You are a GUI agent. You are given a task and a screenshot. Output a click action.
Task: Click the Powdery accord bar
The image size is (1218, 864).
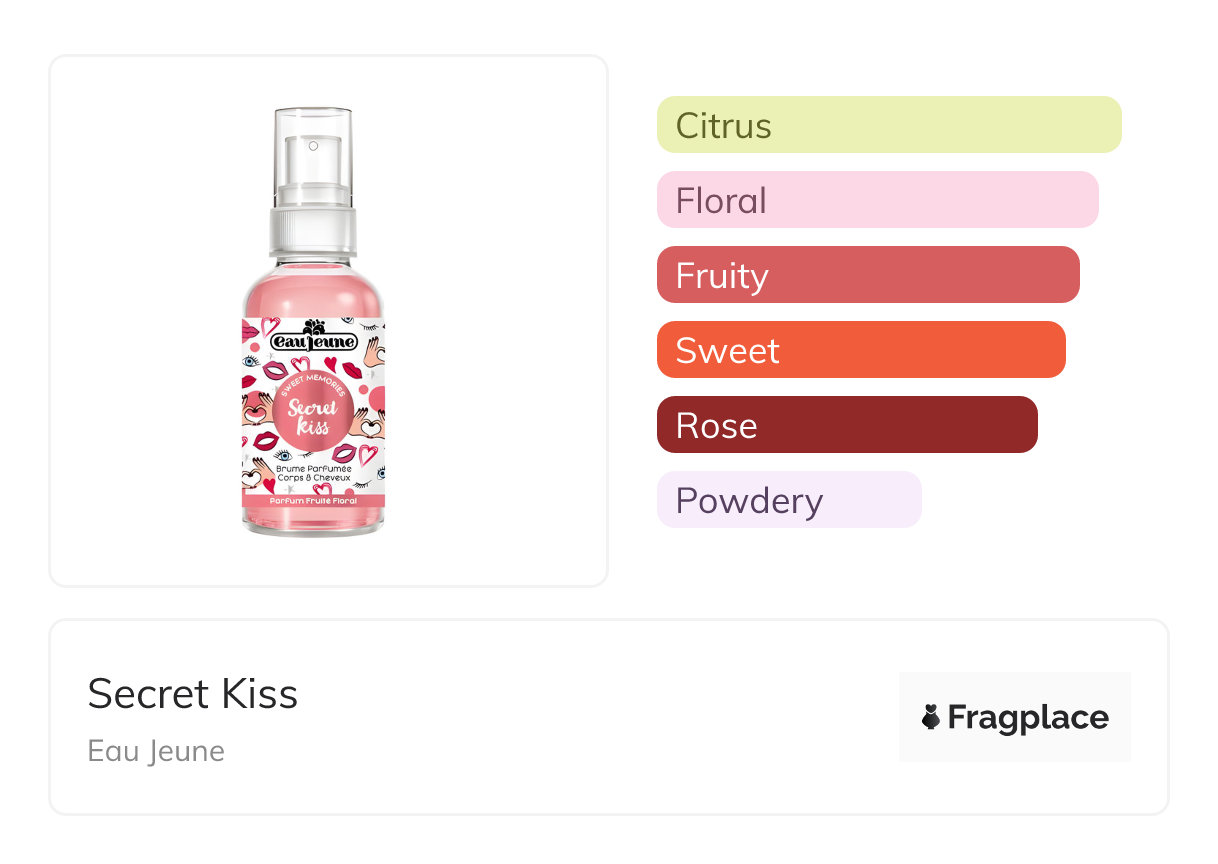point(788,500)
